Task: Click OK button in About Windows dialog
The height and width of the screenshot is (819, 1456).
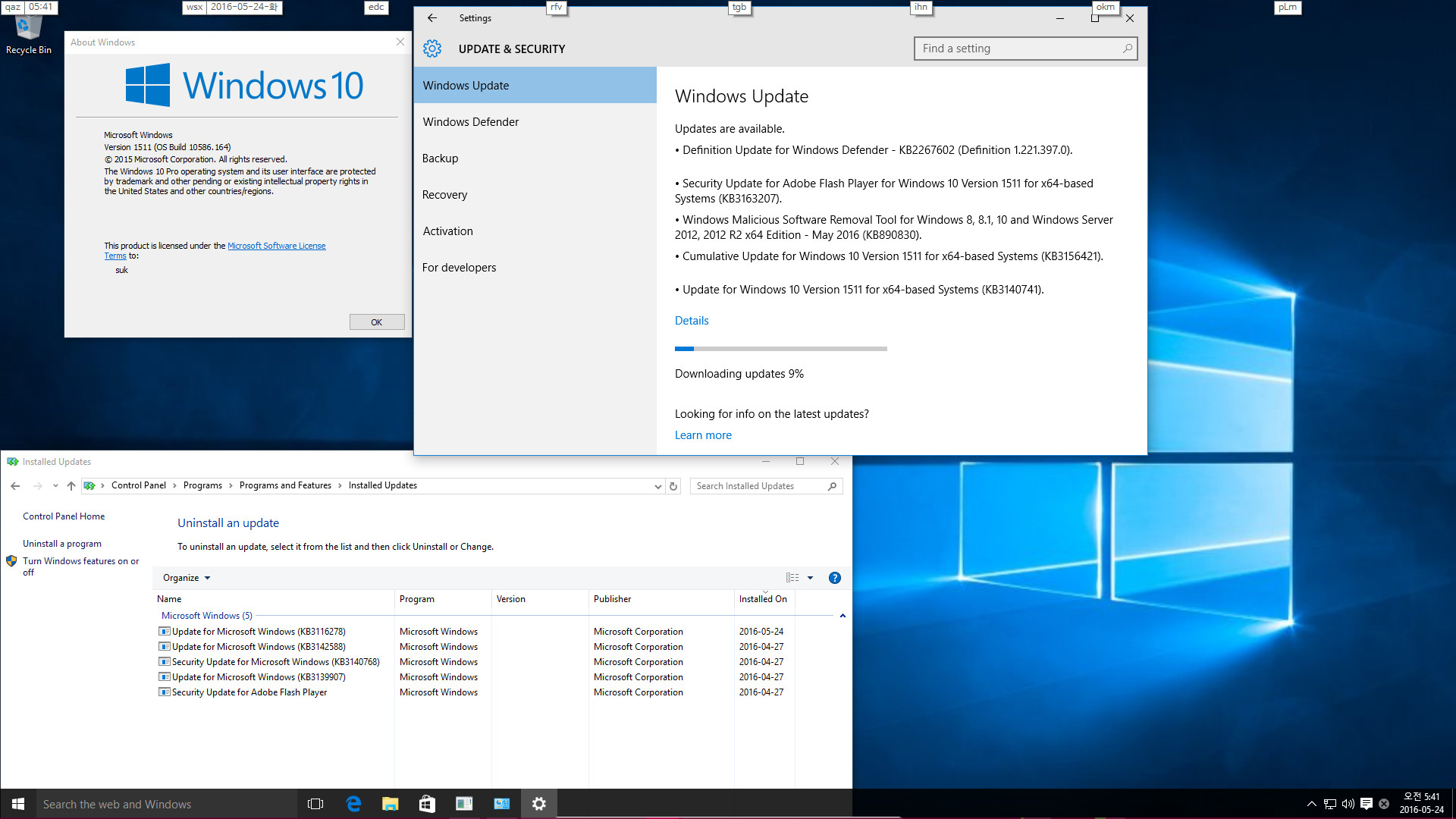Action: pyautogui.click(x=377, y=321)
